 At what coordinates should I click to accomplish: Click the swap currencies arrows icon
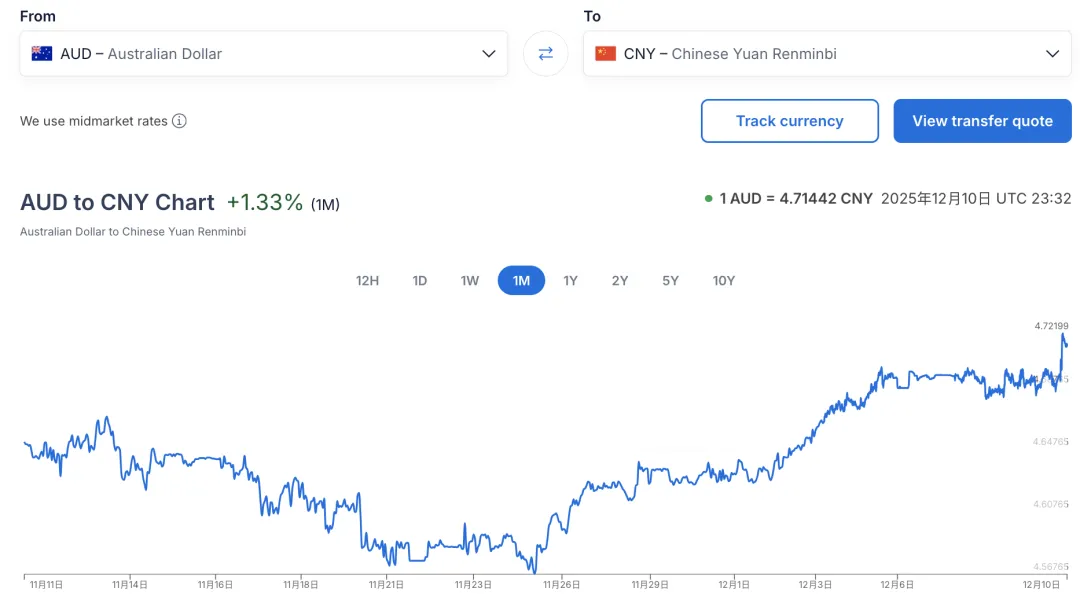tap(545, 54)
